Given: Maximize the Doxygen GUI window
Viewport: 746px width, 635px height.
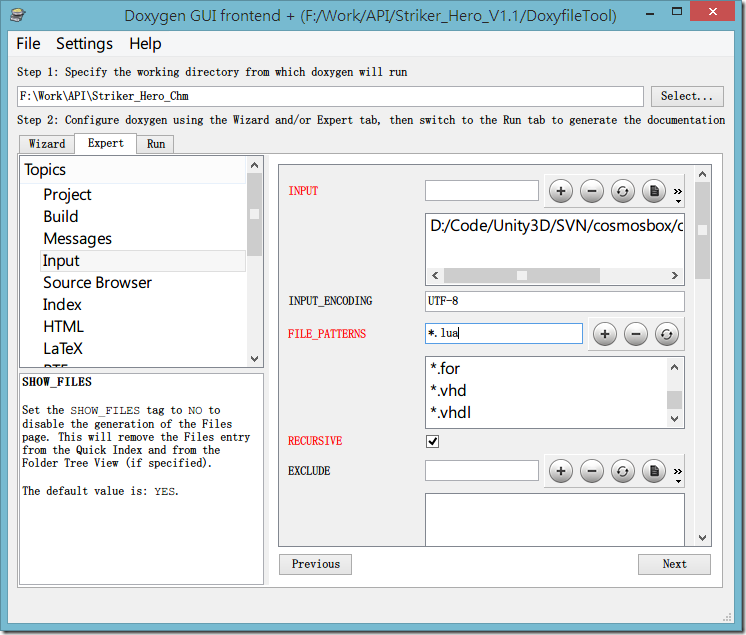Looking at the screenshot, I should click(677, 12).
